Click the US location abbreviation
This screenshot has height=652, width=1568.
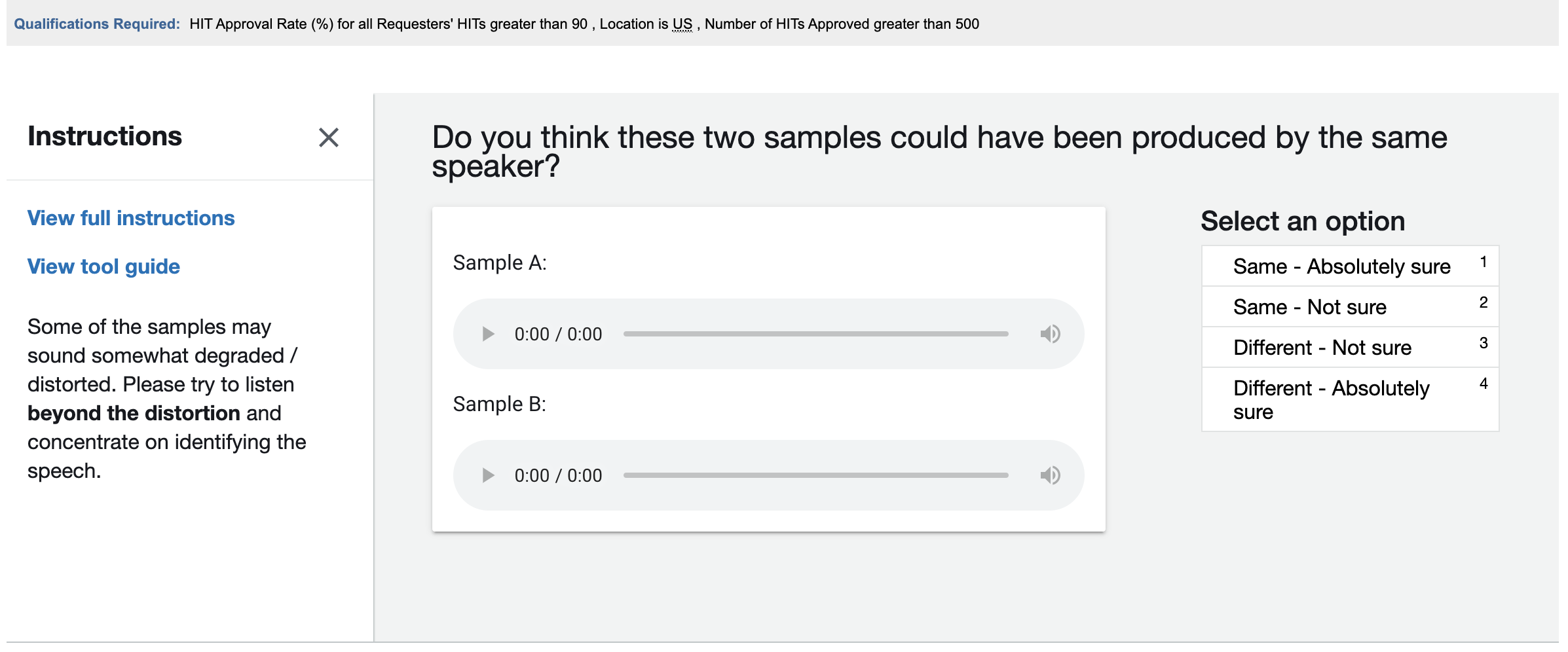pyautogui.click(x=682, y=24)
